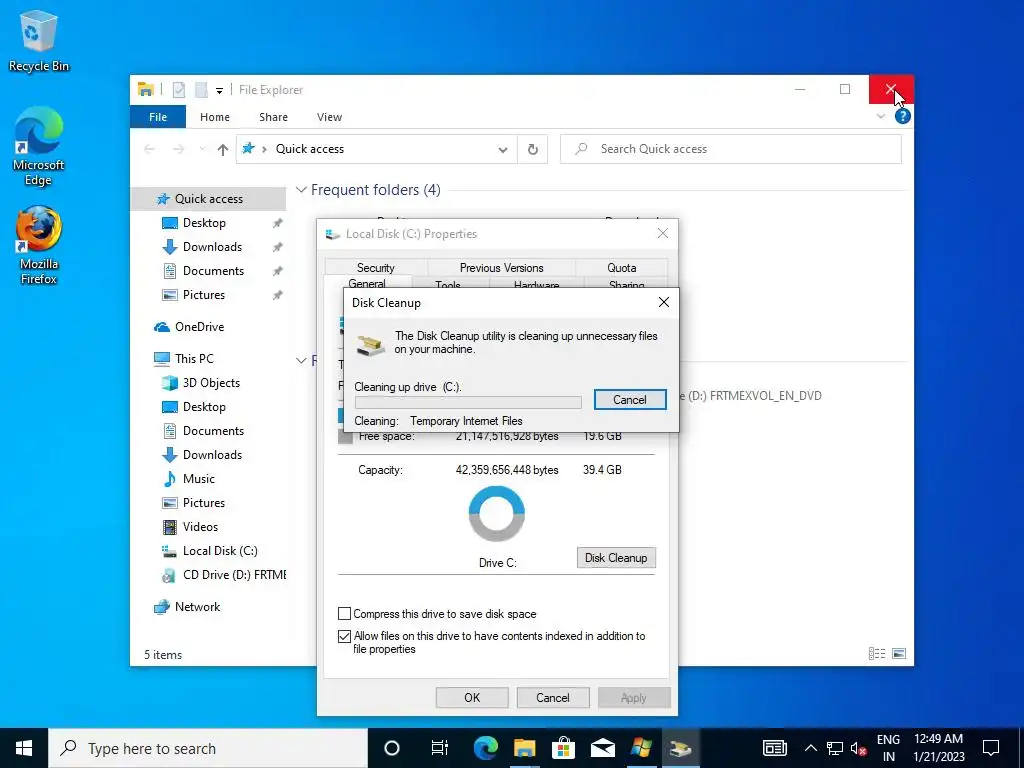Uncheck Allow files to have contents indexed
Image resolution: width=1024 pixels, height=768 pixels.
(344, 636)
